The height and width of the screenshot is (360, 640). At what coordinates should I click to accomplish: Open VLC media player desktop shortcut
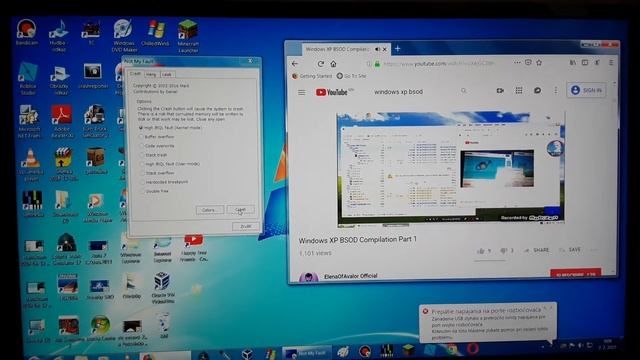click(x=30, y=164)
